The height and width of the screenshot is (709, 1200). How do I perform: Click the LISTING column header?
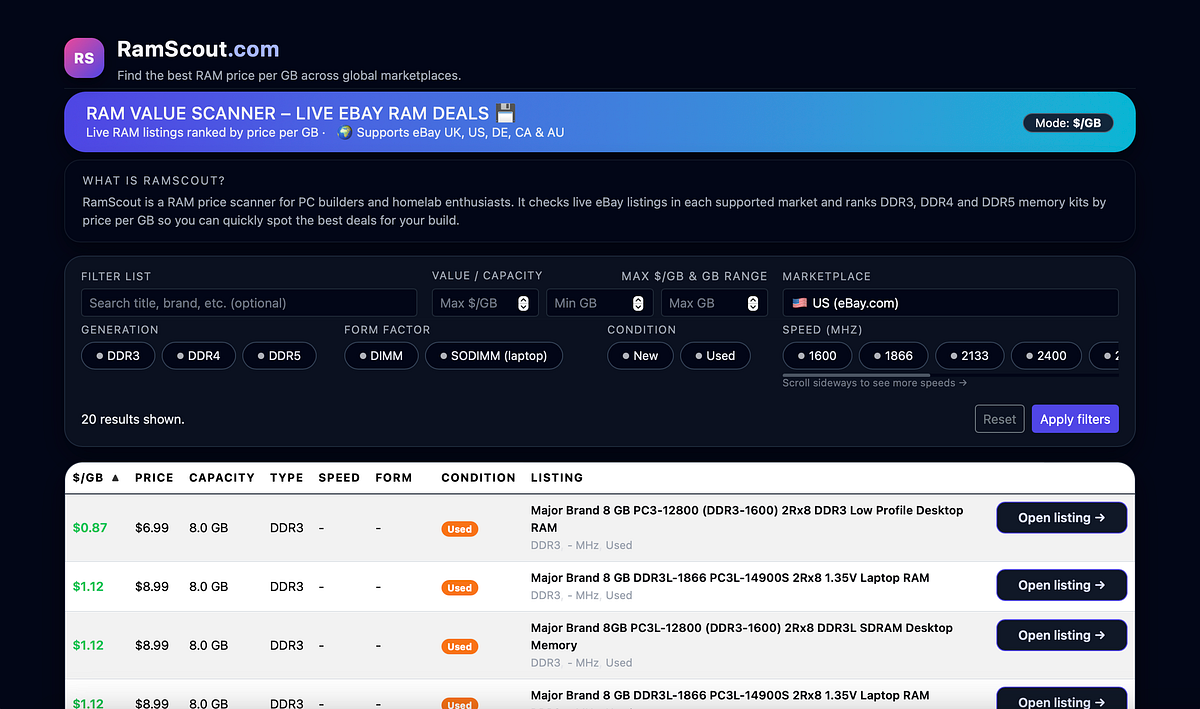(x=557, y=478)
